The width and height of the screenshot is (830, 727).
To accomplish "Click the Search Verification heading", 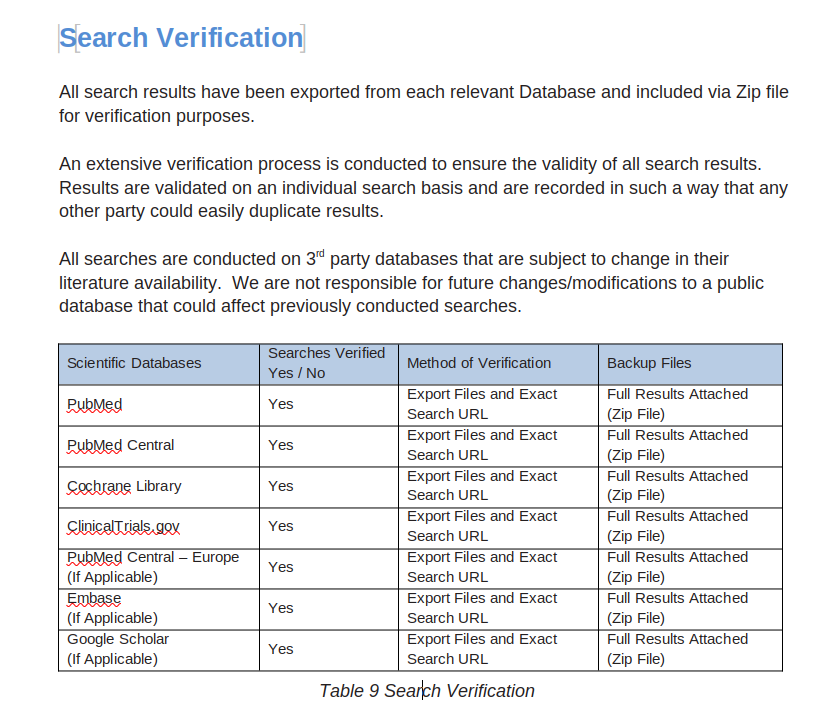I will pyautogui.click(x=181, y=38).
